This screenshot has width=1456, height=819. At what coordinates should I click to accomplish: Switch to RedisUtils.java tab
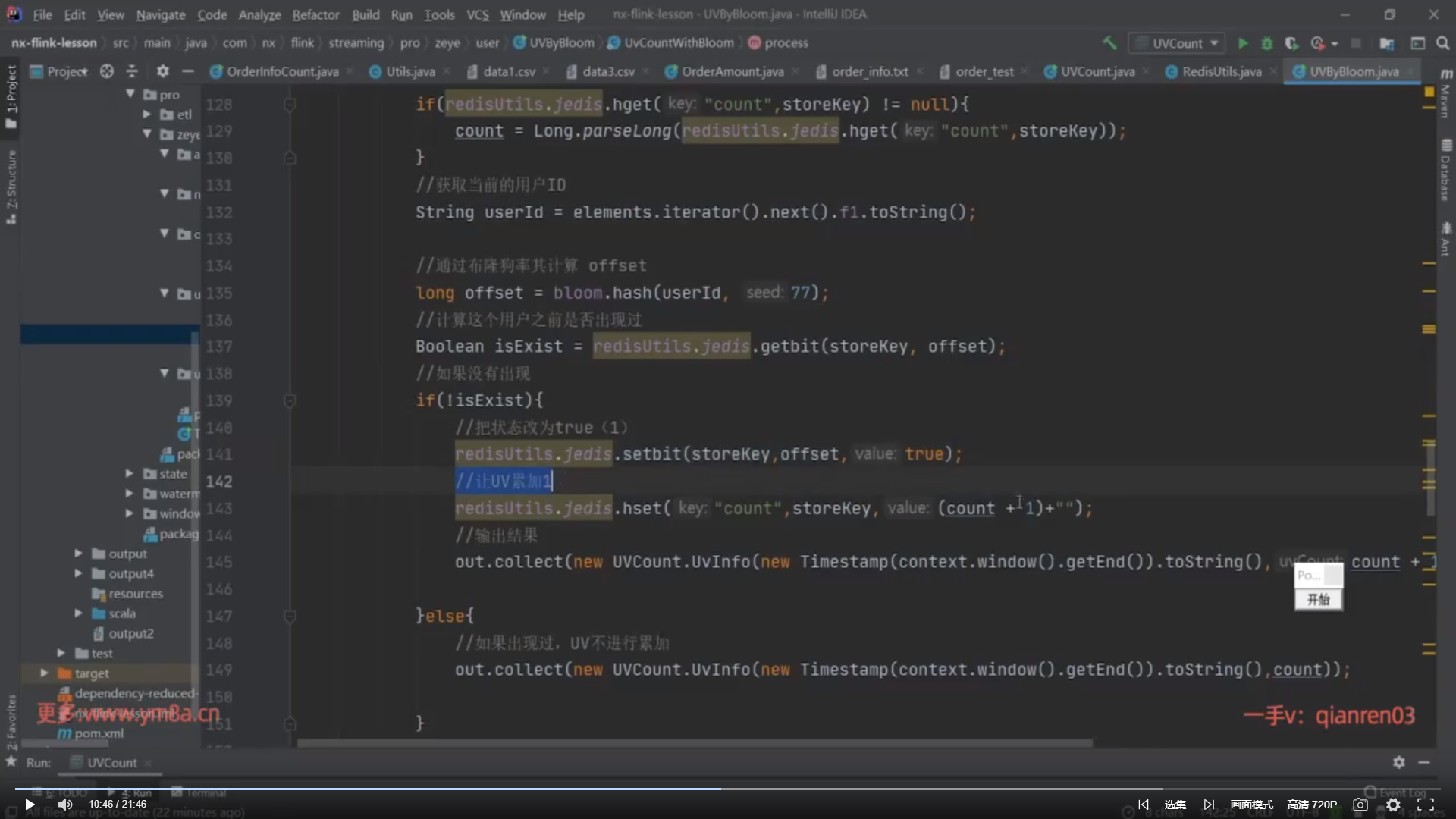tap(1221, 71)
